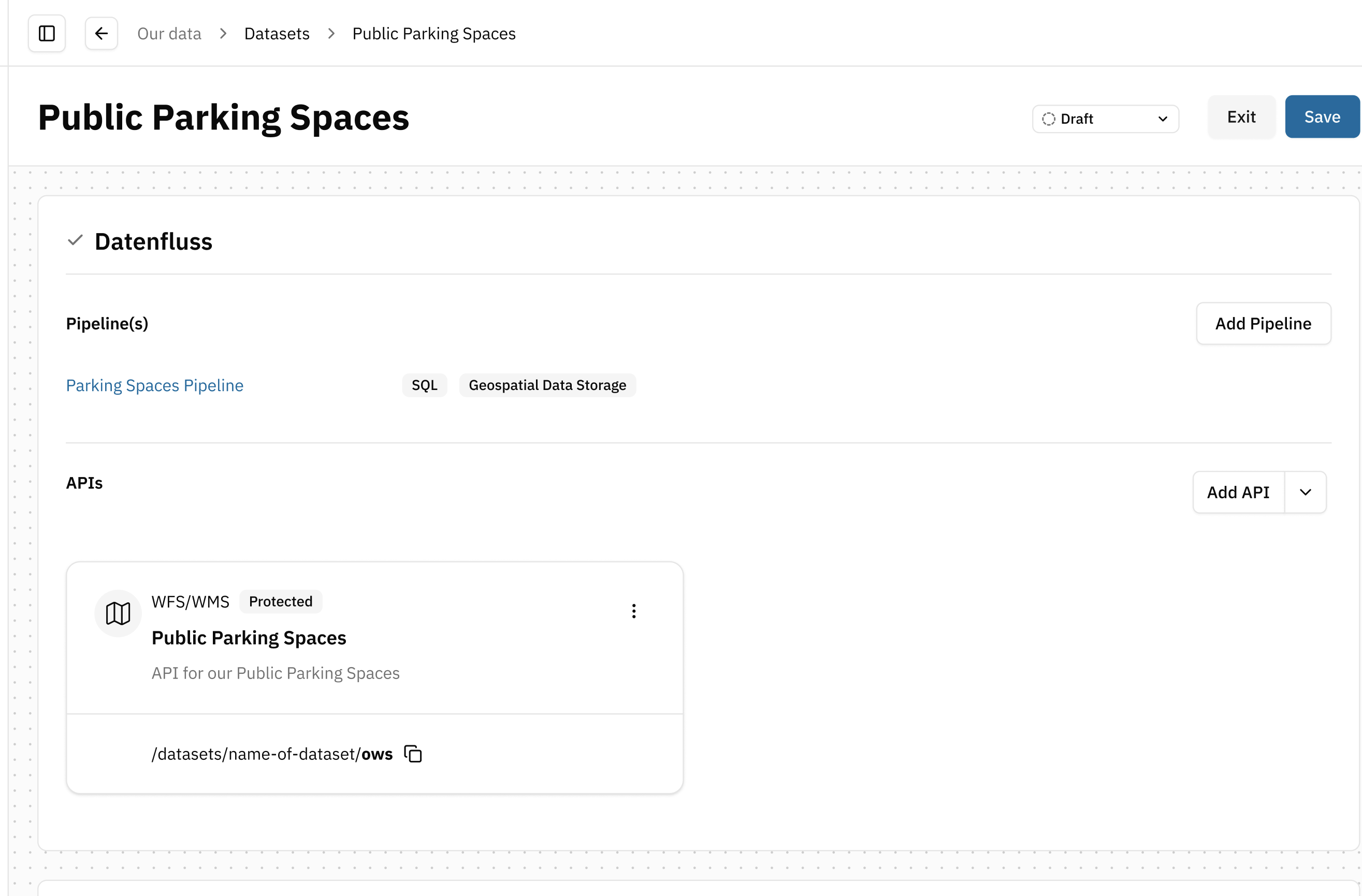This screenshot has width=1362, height=896.
Task: Click the Draft status circle icon
Action: point(1048,119)
